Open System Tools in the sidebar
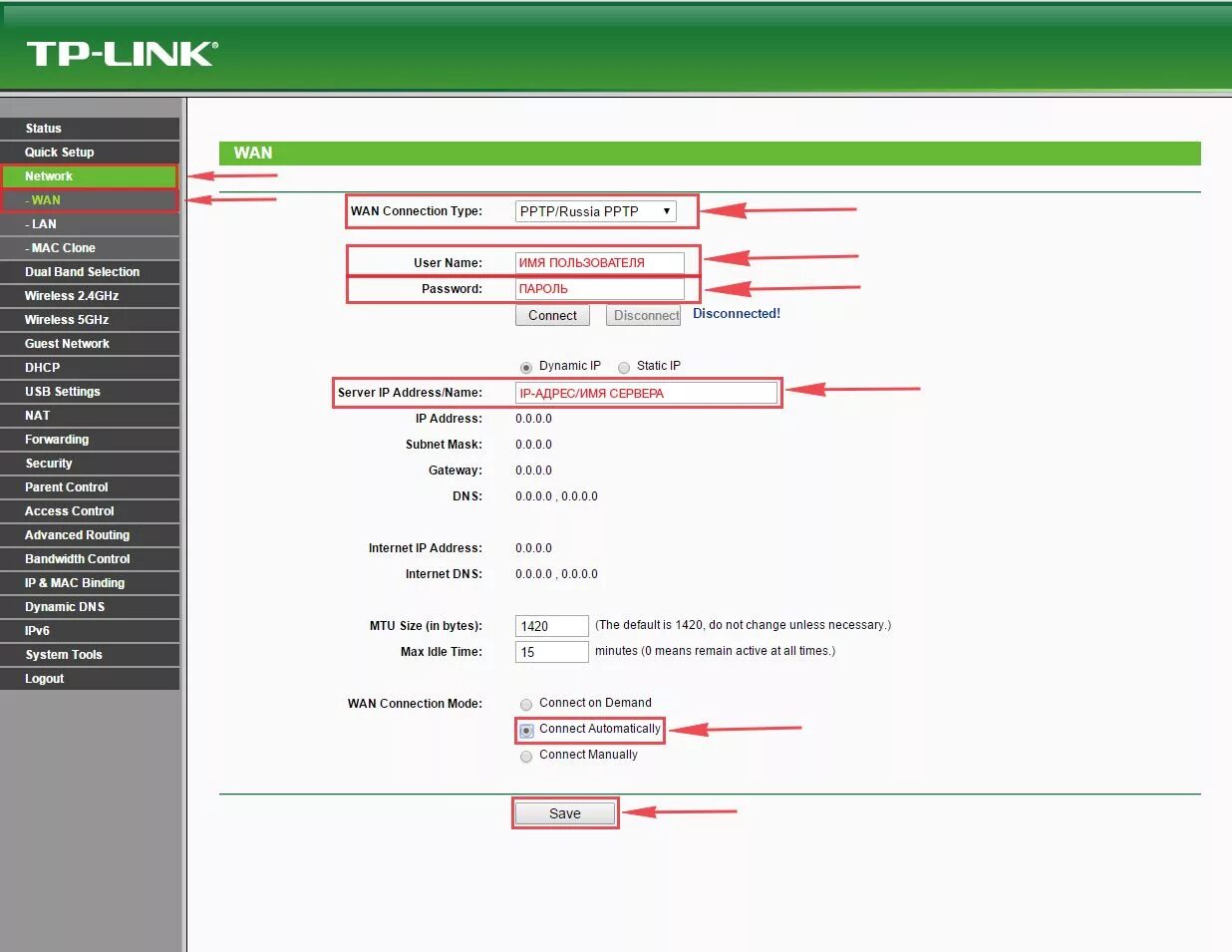Image resolution: width=1232 pixels, height=952 pixels. pyautogui.click(x=90, y=655)
